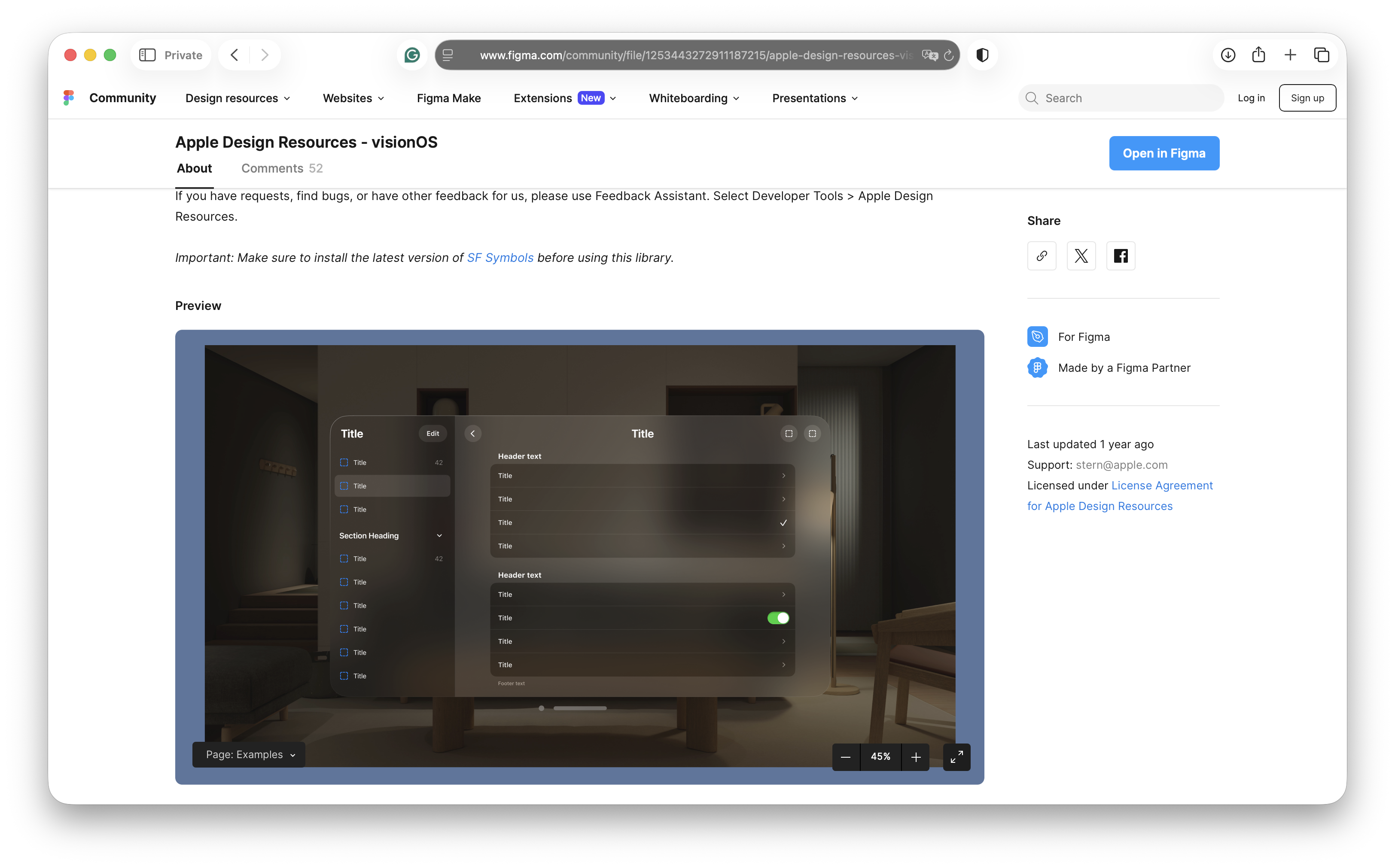Open the Grammarly extension icon
The height and width of the screenshot is (868, 1395).
tap(412, 55)
